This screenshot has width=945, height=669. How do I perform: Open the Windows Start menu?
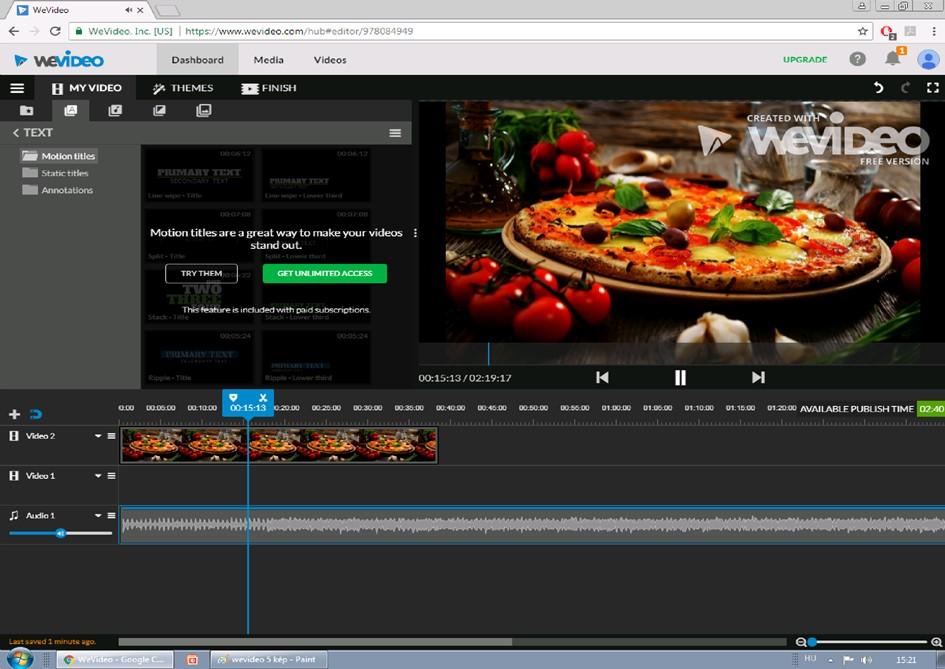point(19,659)
